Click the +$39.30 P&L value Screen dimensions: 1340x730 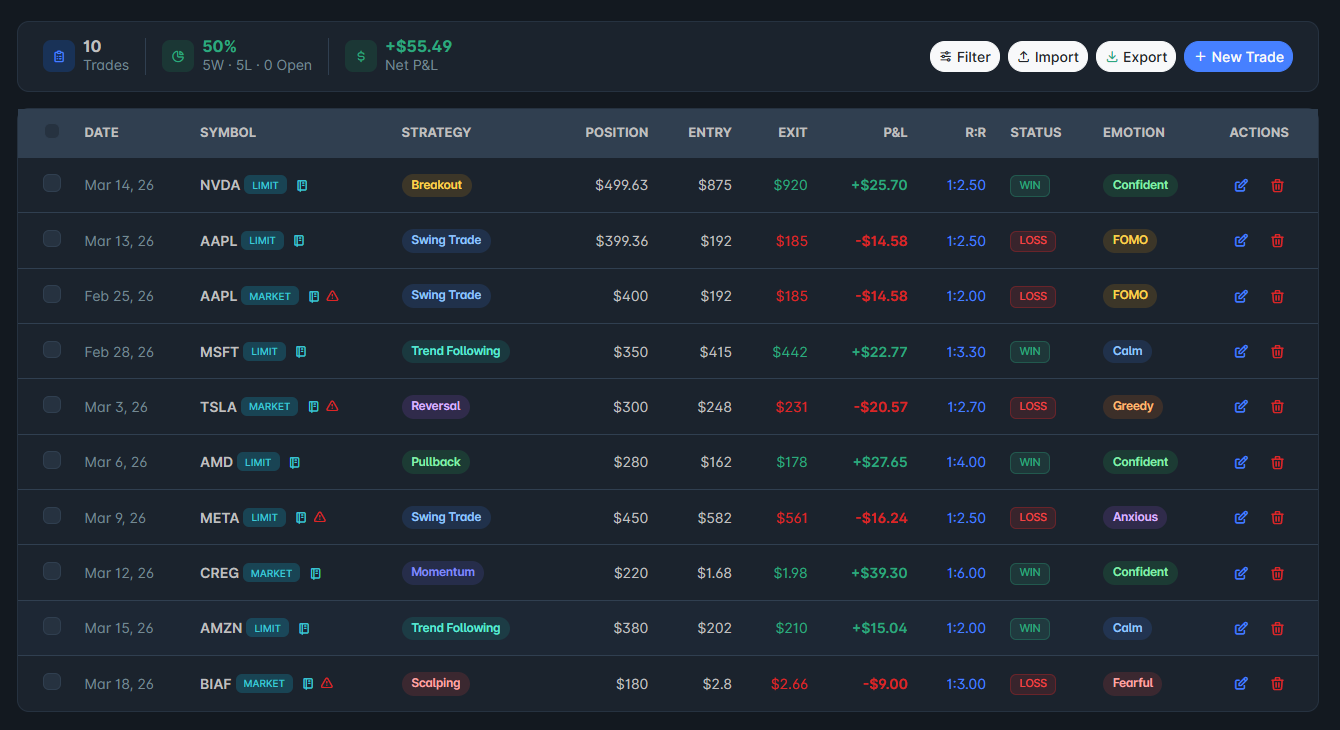[879, 573]
